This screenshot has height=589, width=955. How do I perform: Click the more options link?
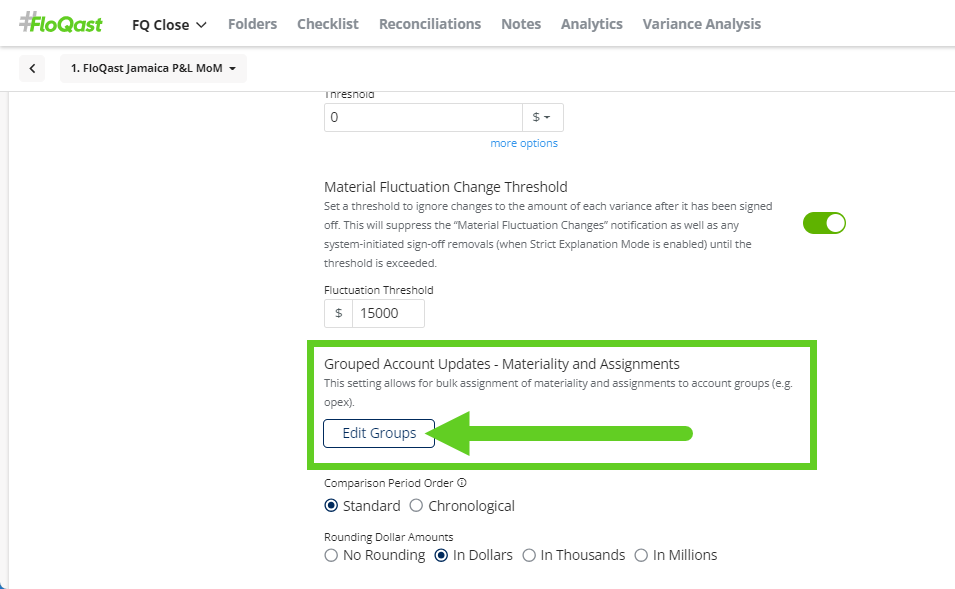tap(524, 143)
